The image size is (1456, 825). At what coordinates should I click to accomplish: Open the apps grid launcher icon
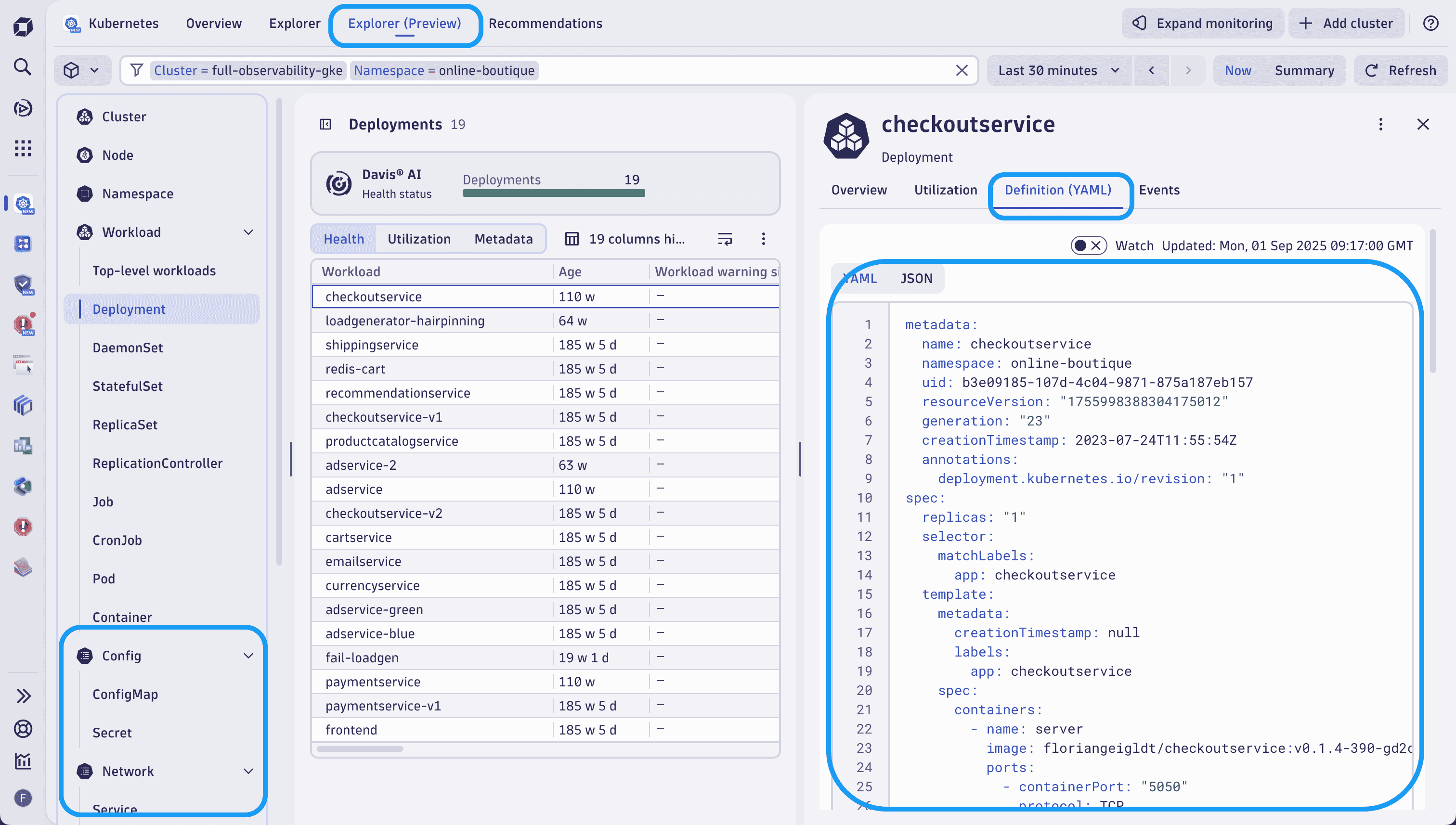[23, 148]
